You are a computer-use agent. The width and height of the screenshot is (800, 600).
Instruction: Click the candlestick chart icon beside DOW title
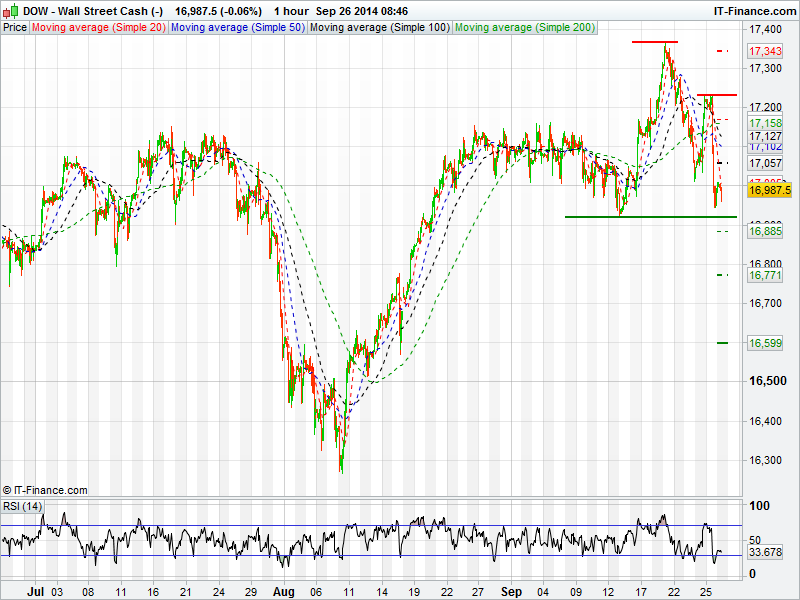coord(10,11)
